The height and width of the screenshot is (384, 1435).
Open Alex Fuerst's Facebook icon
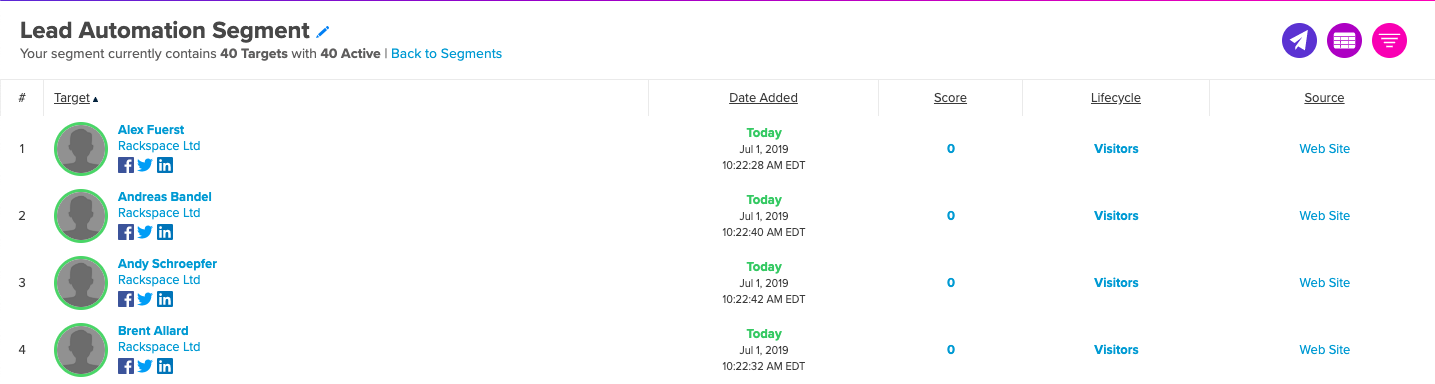[x=126, y=165]
